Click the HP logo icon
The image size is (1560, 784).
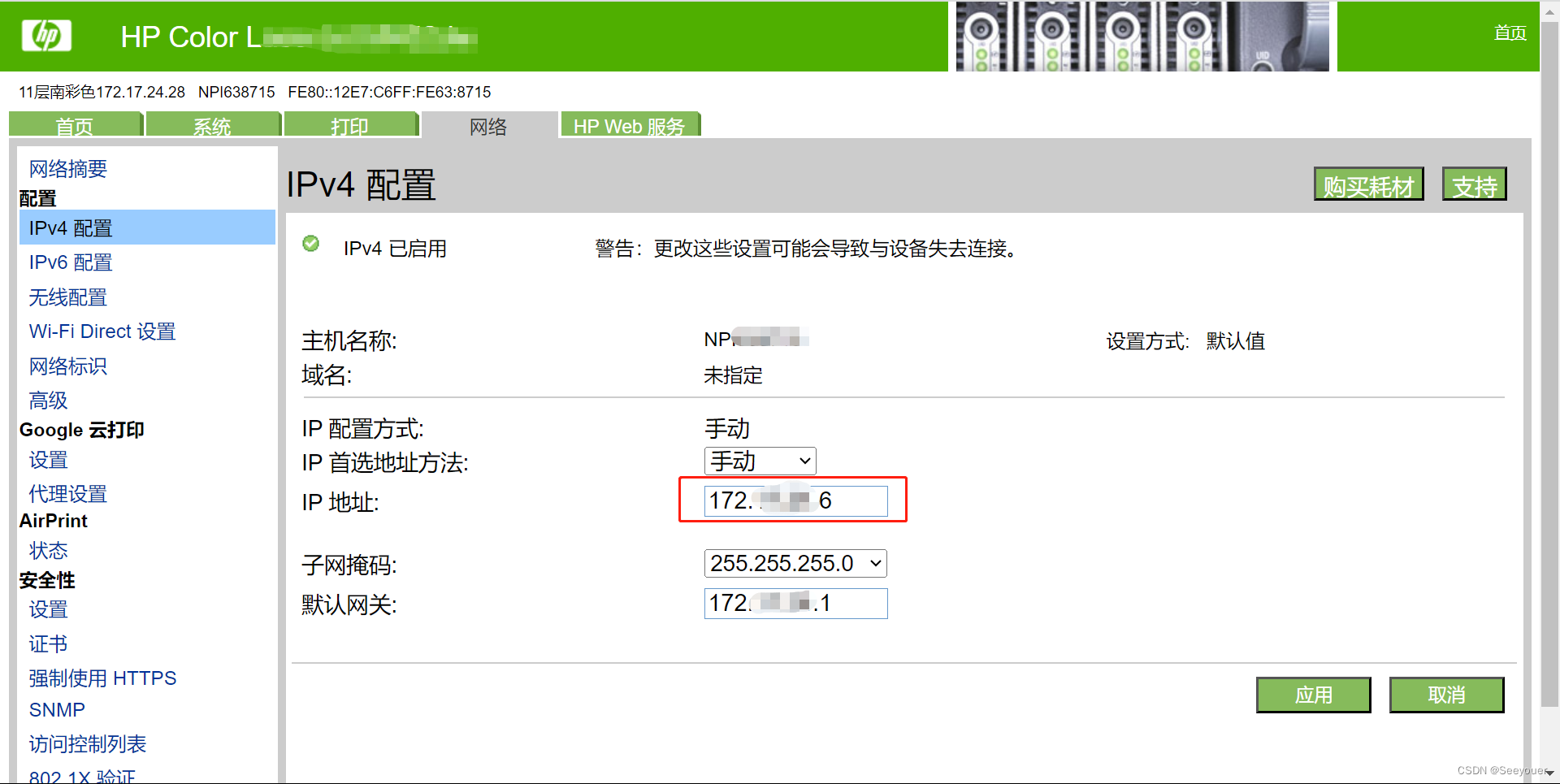tap(46, 36)
